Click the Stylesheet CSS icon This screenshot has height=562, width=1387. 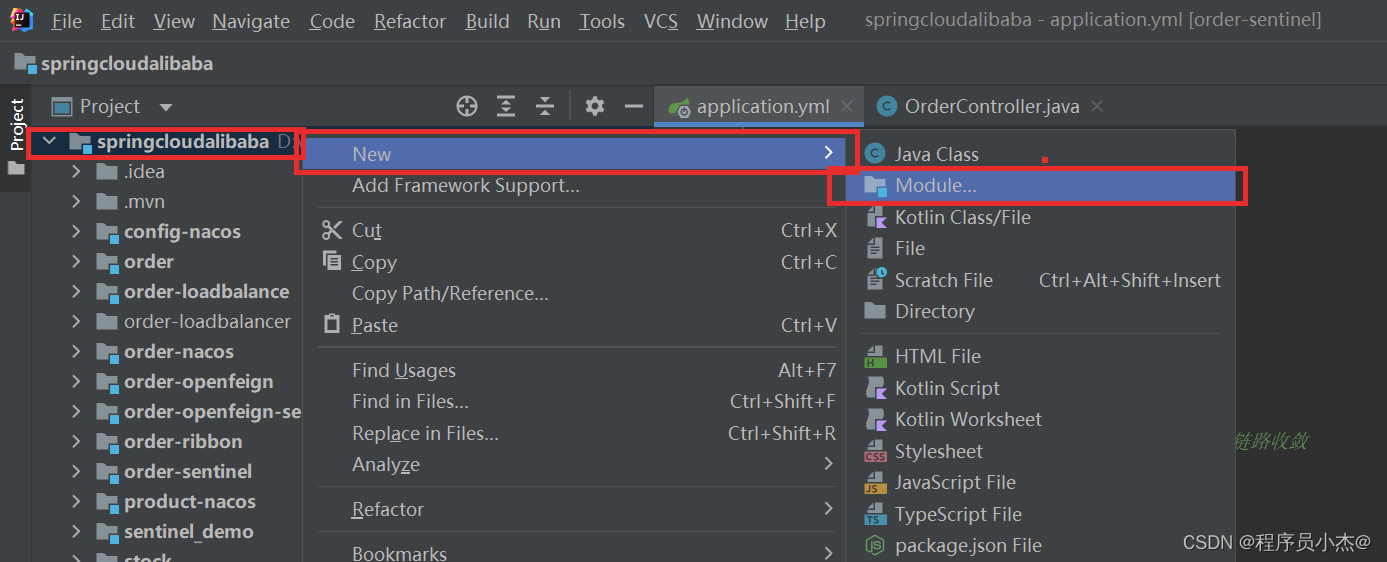(876, 451)
